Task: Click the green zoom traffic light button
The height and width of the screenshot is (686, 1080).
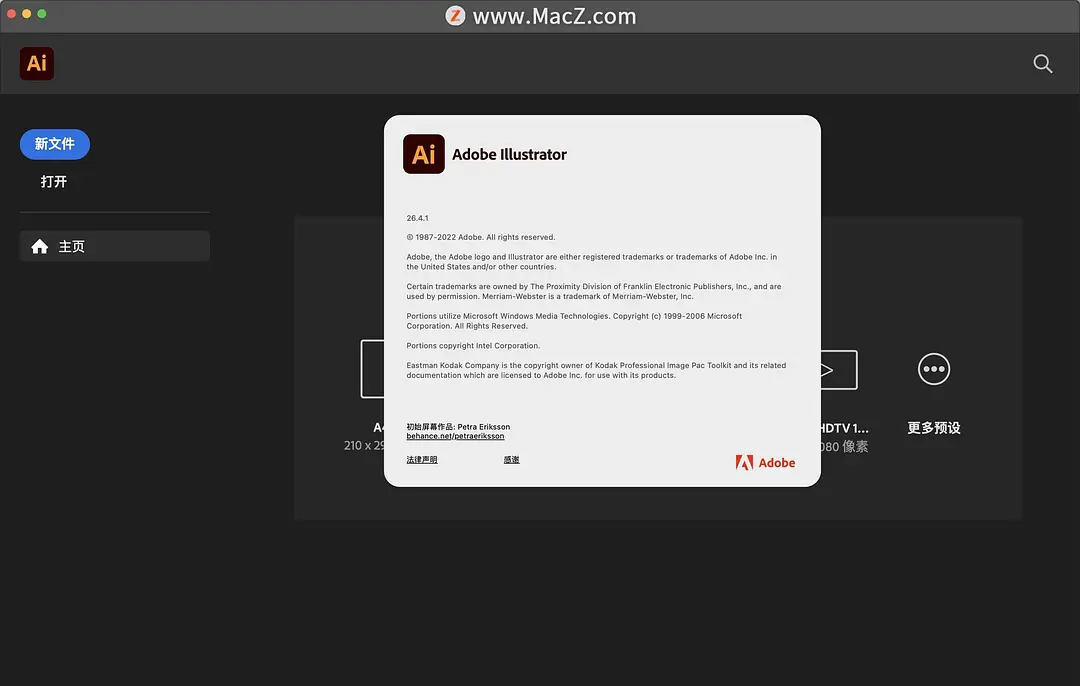Action: click(x=40, y=15)
